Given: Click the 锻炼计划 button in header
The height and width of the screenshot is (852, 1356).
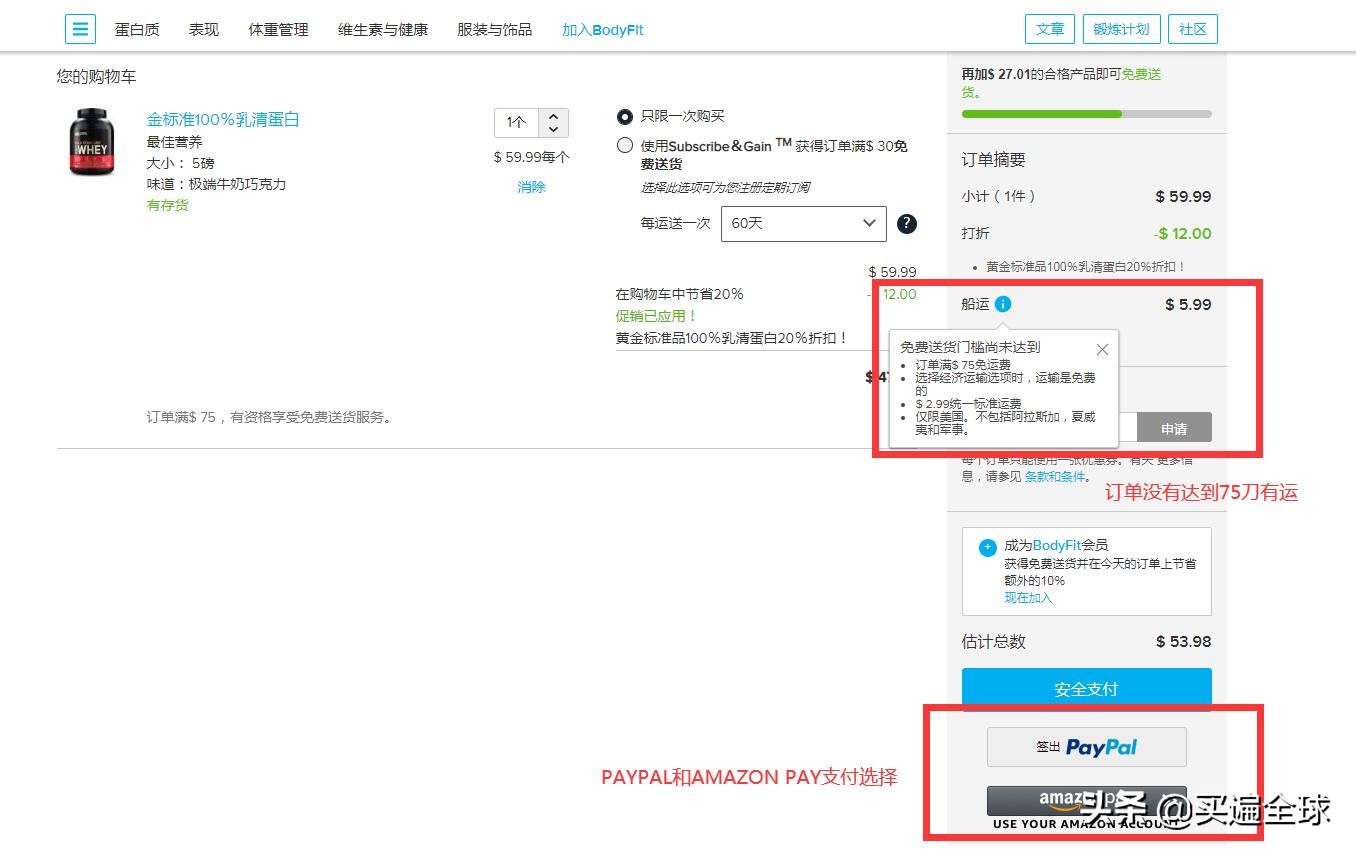Looking at the screenshot, I should pyautogui.click(x=1121, y=29).
